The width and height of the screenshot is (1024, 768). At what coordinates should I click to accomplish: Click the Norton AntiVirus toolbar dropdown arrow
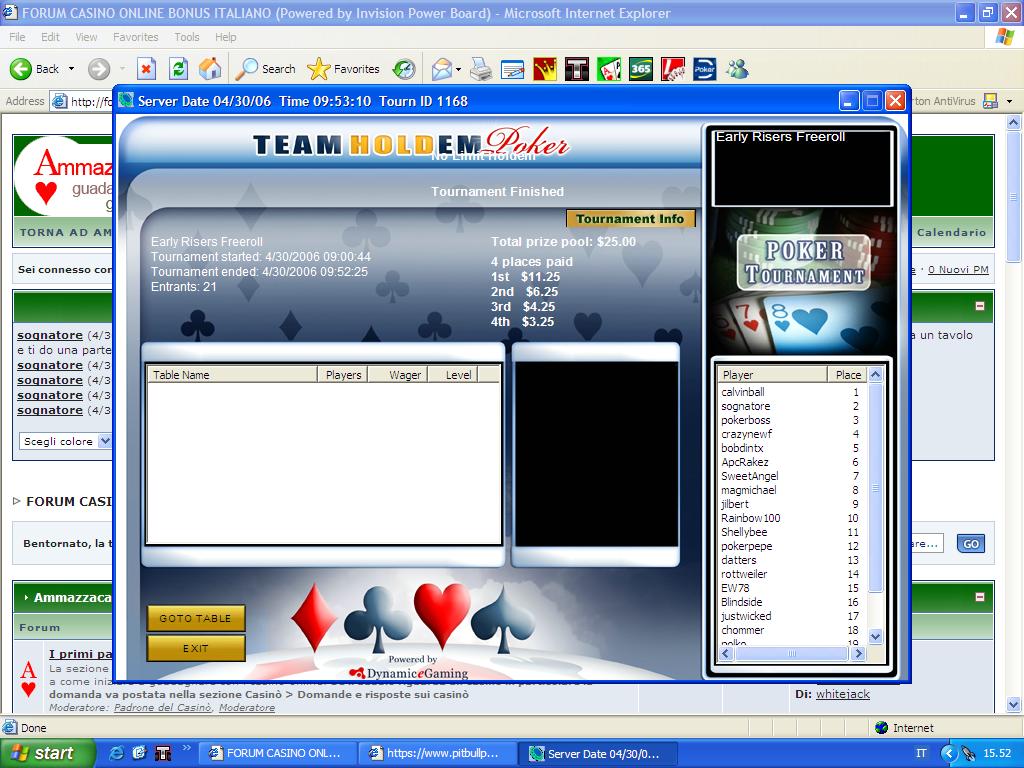1009,101
